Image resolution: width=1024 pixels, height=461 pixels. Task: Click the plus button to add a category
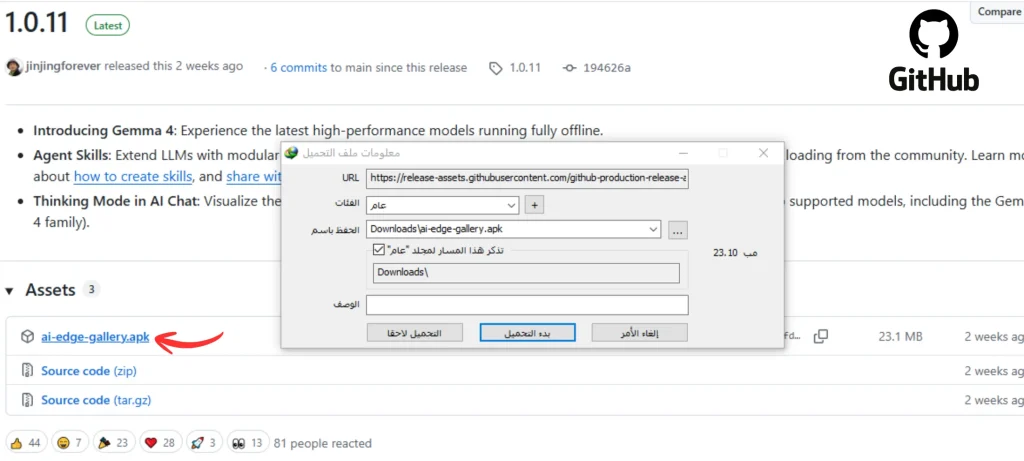coord(535,205)
